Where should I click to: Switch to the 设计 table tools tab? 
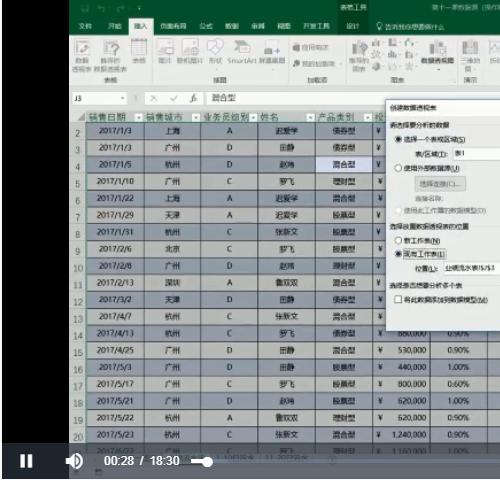tap(352, 26)
